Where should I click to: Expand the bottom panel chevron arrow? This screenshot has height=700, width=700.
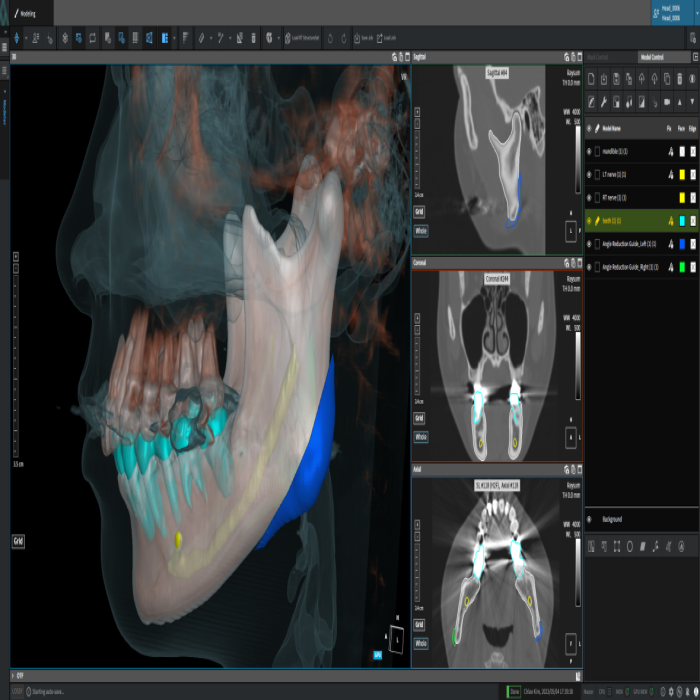tap(13, 676)
